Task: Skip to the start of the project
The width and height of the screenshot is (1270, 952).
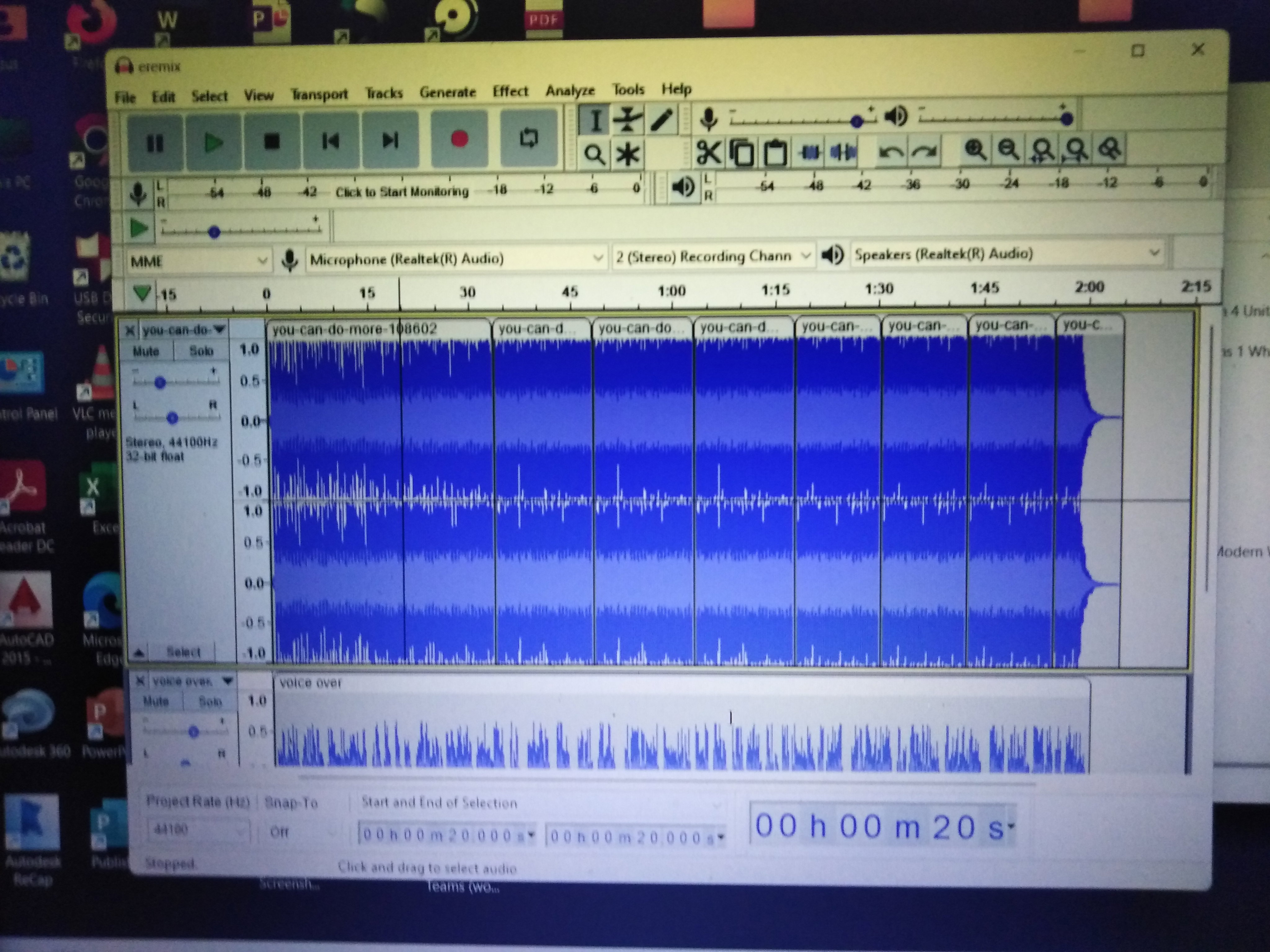Action: pyautogui.click(x=331, y=141)
